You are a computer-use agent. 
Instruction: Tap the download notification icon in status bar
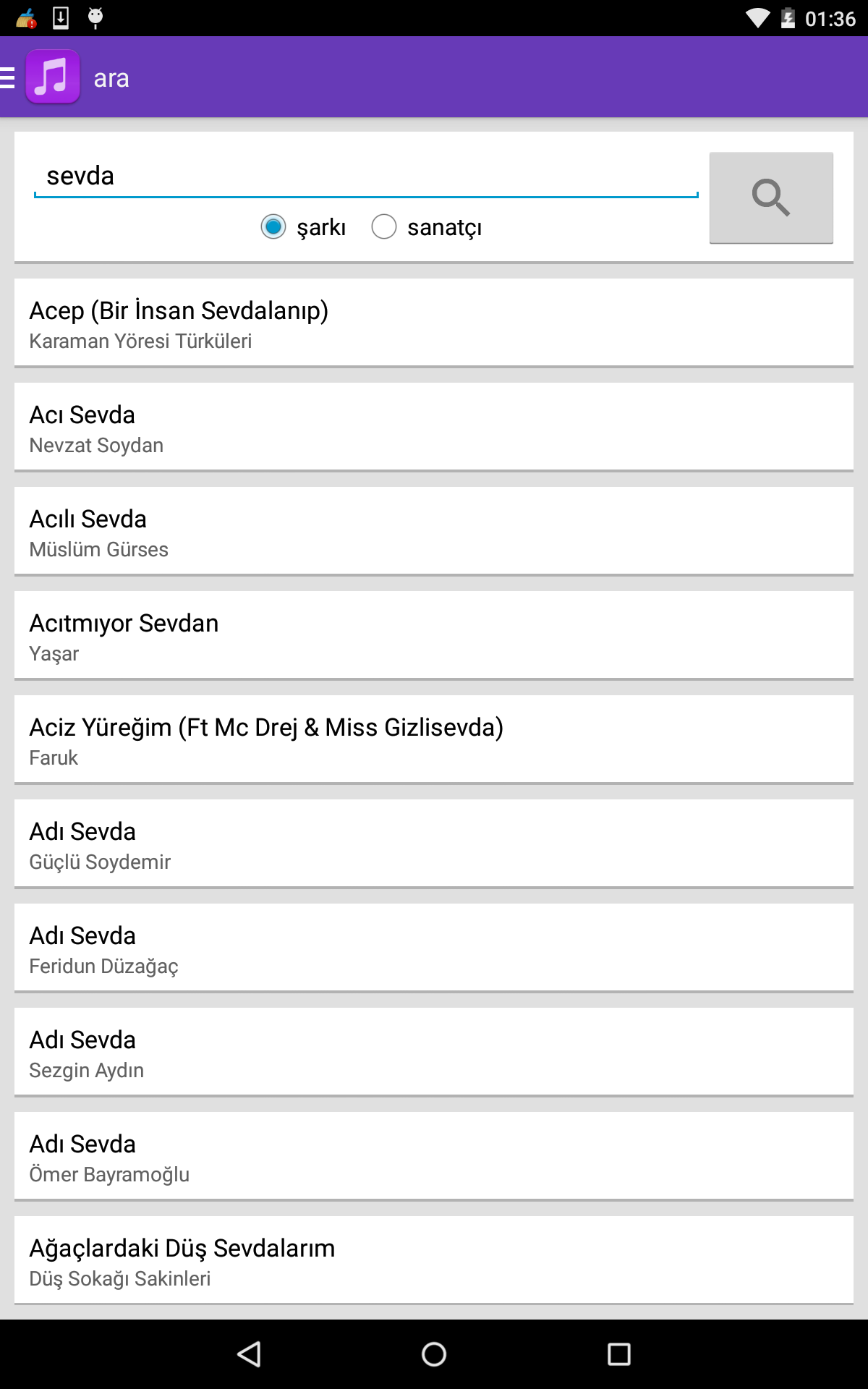61,17
